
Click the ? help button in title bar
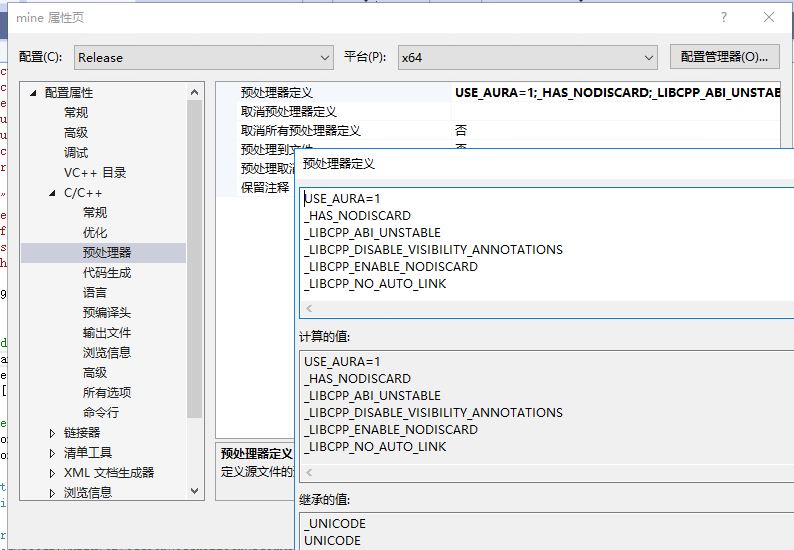tap(724, 18)
